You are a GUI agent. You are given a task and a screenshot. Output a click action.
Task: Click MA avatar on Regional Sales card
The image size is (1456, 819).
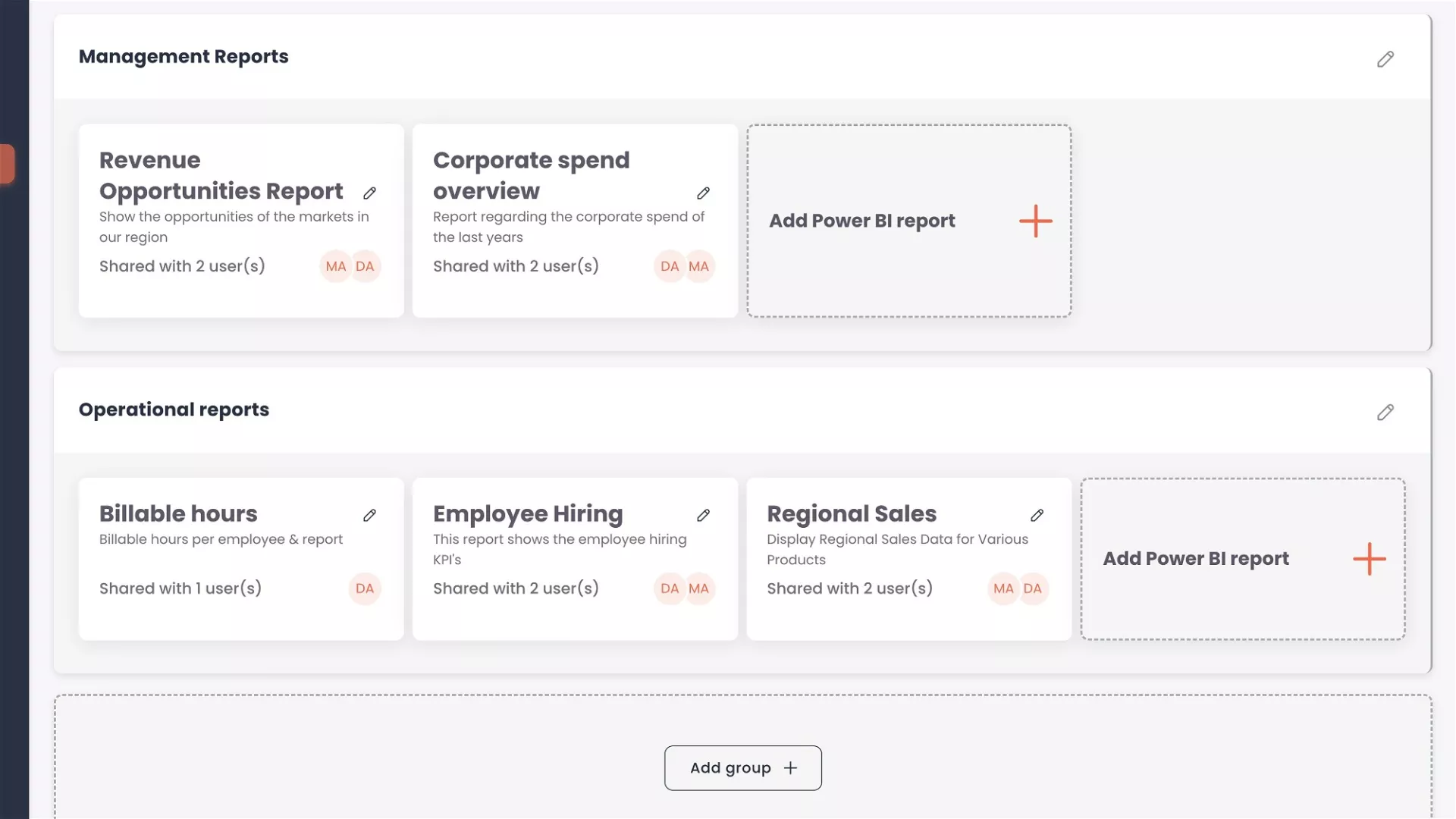(x=1003, y=588)
